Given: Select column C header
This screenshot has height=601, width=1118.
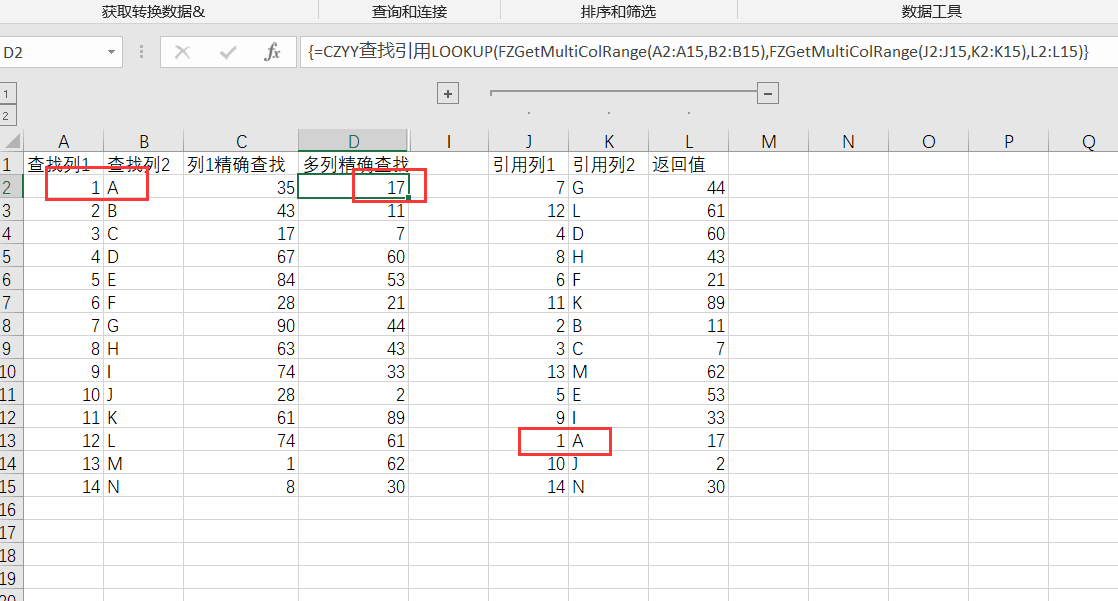Looking at the screenshot, I should point(241,141).
